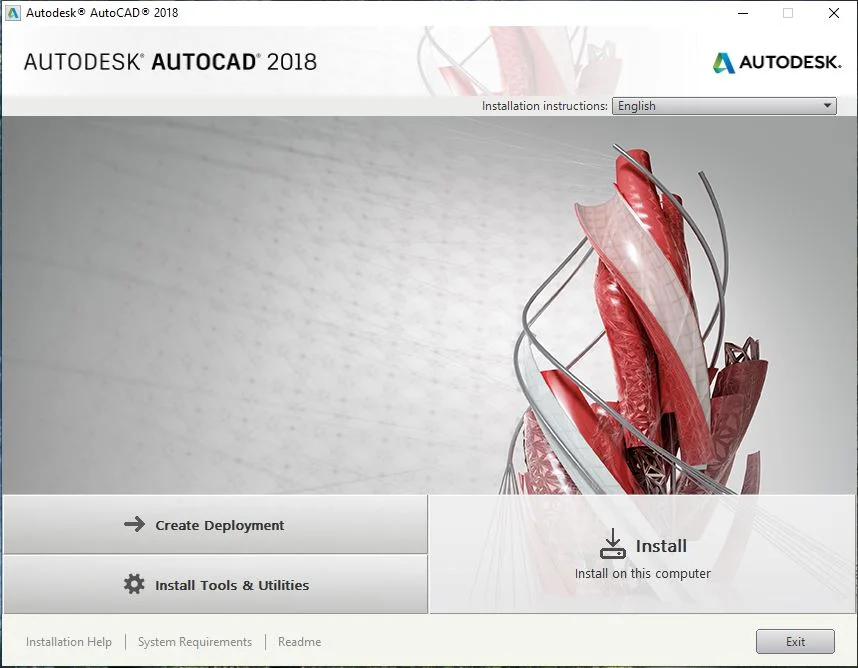The width and height of the screenshot is (858, 668).
Task: Expand the English language selector
Action: 723,105
